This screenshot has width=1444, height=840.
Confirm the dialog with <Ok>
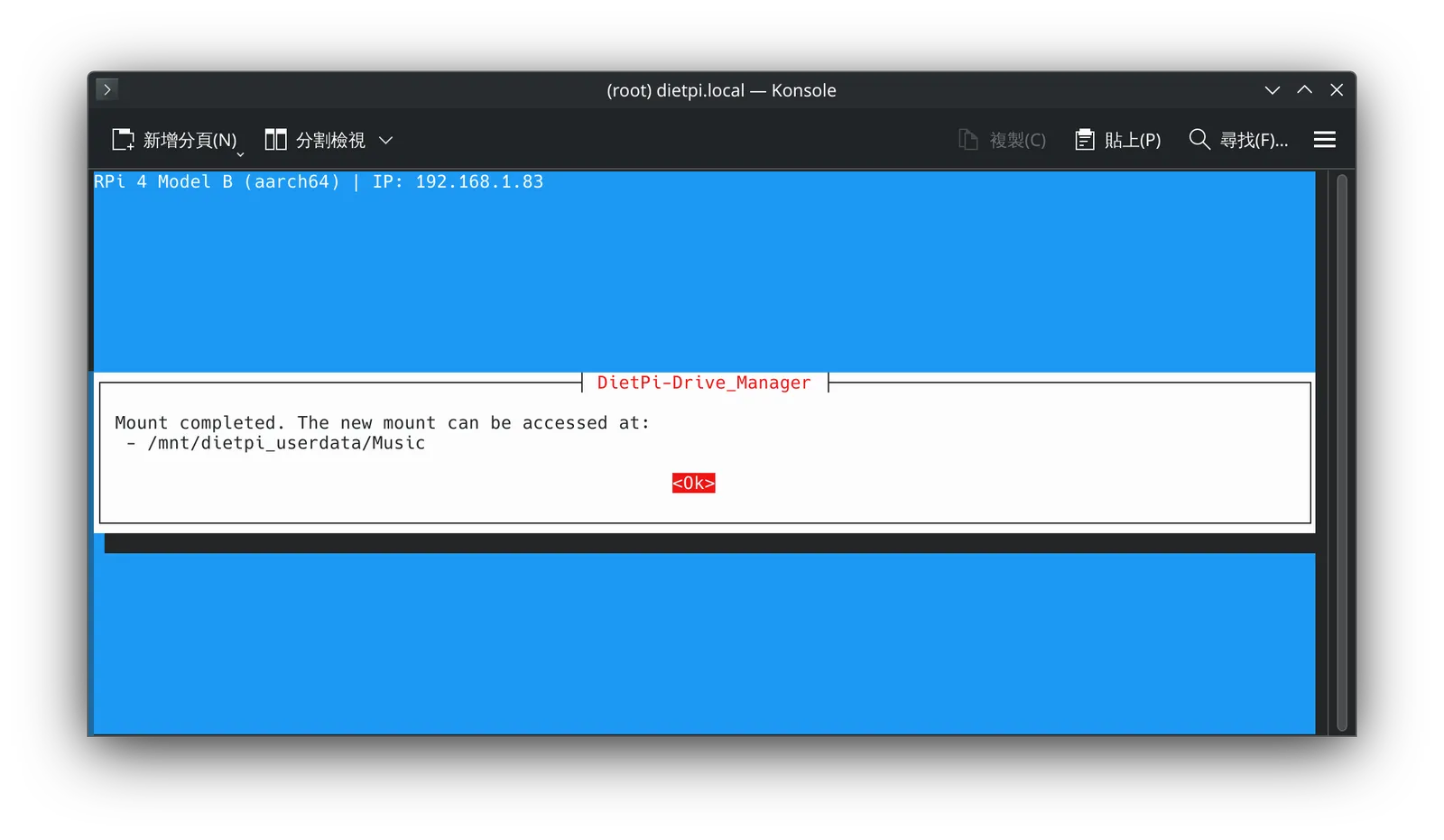pyautogui.click(x=693, y=484)
